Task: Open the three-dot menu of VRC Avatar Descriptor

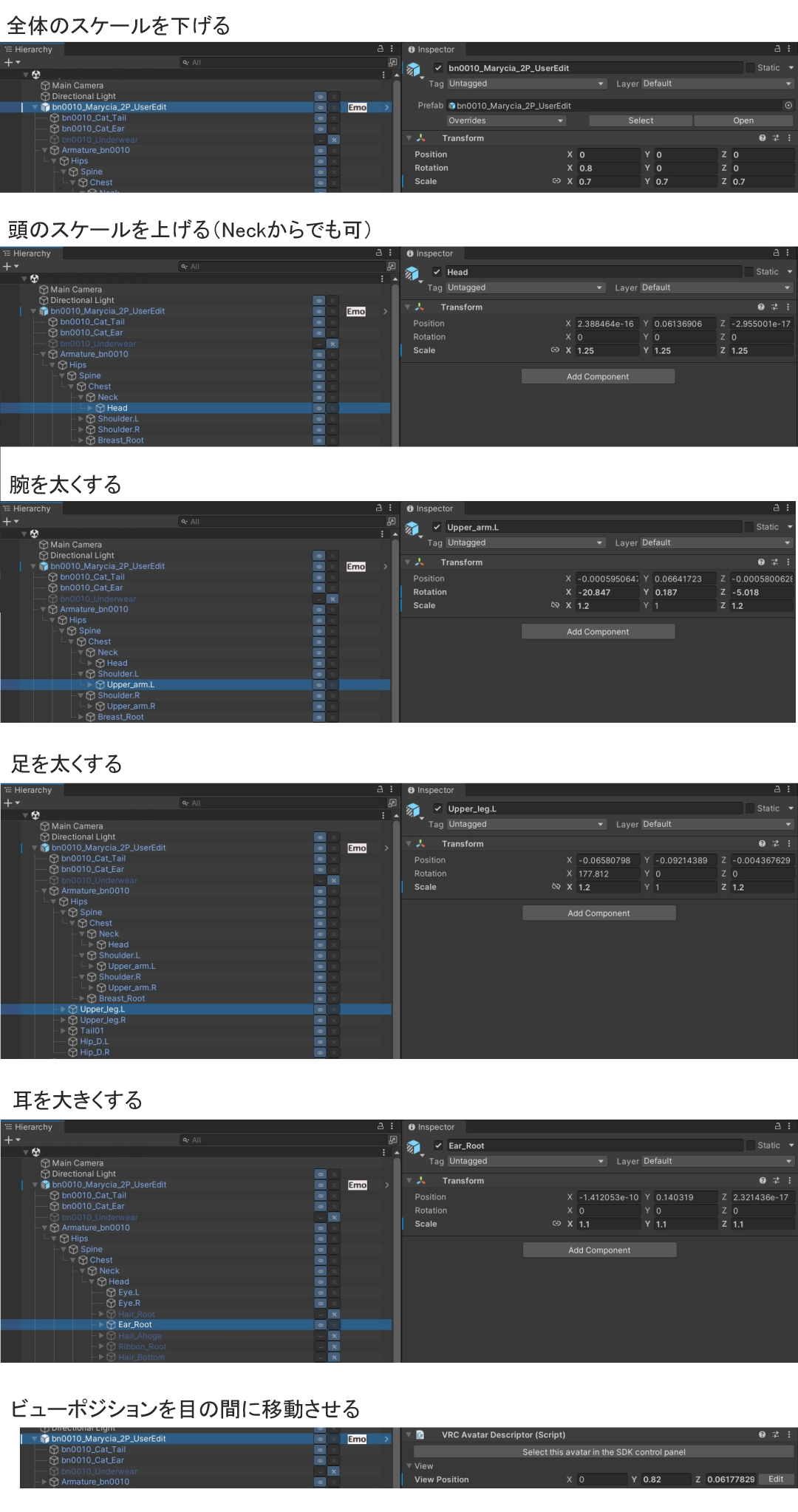Action: pos(788,1434)
